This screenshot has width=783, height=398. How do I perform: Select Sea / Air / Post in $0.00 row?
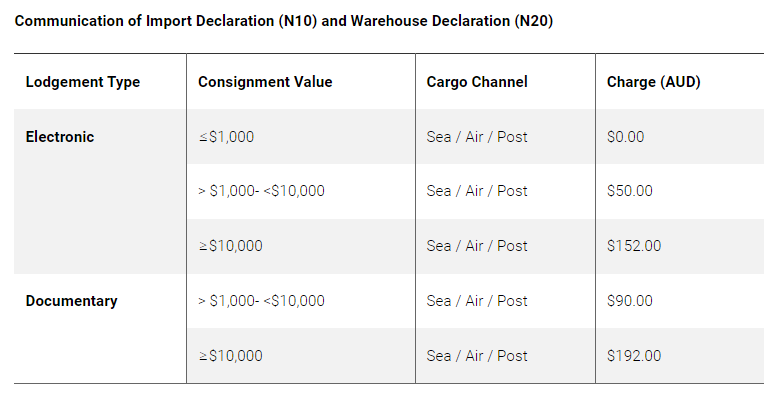[x=477, y=137]
